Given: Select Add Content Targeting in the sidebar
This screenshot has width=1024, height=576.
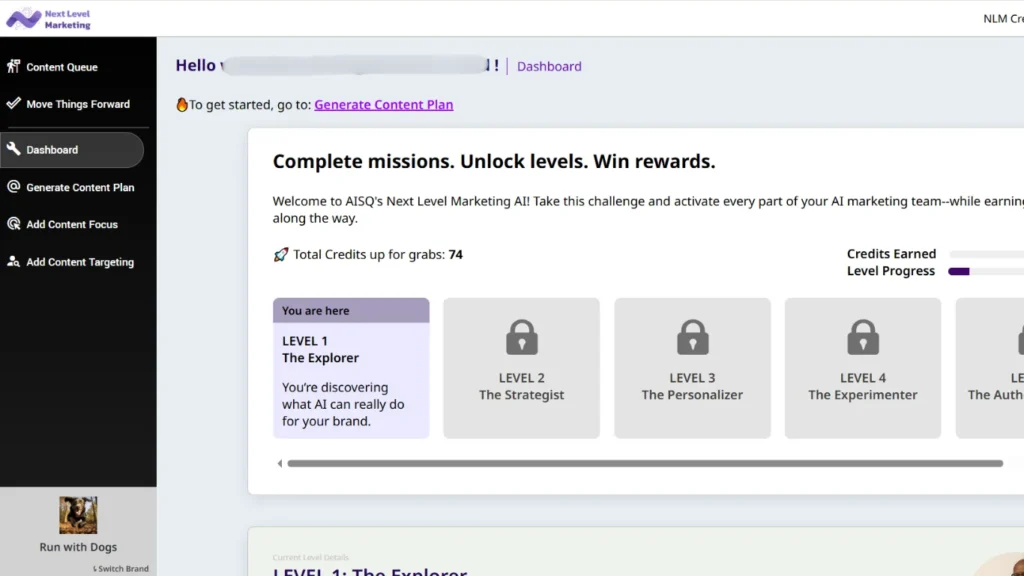Looking at the screenshot, I should click(x=80, y=262).
